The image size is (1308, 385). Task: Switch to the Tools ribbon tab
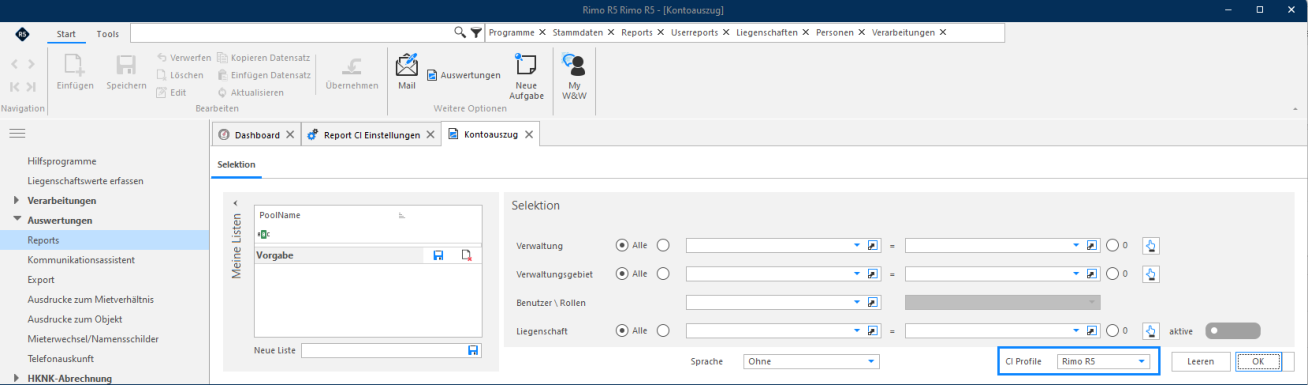tap(107, 33)
